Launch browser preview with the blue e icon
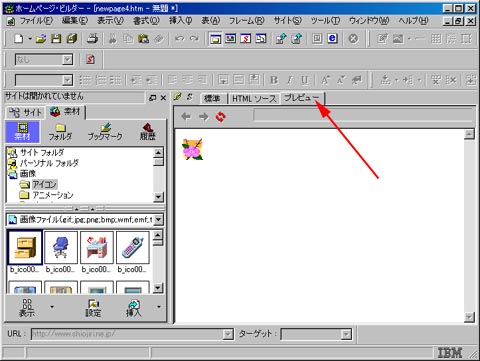Image resolution: width=480 pixels, height=361 pixels. coord(332,38)
